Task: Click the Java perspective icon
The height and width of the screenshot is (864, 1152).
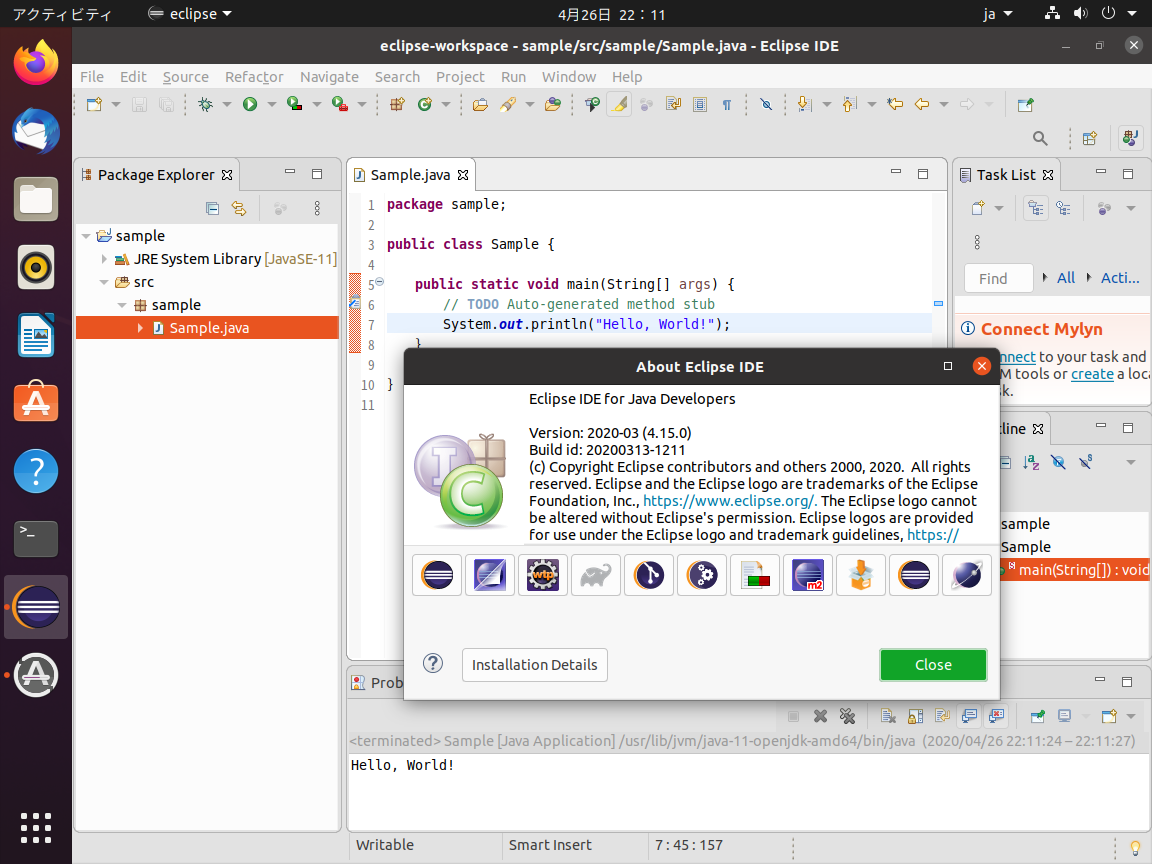Action: [1130, 137]
